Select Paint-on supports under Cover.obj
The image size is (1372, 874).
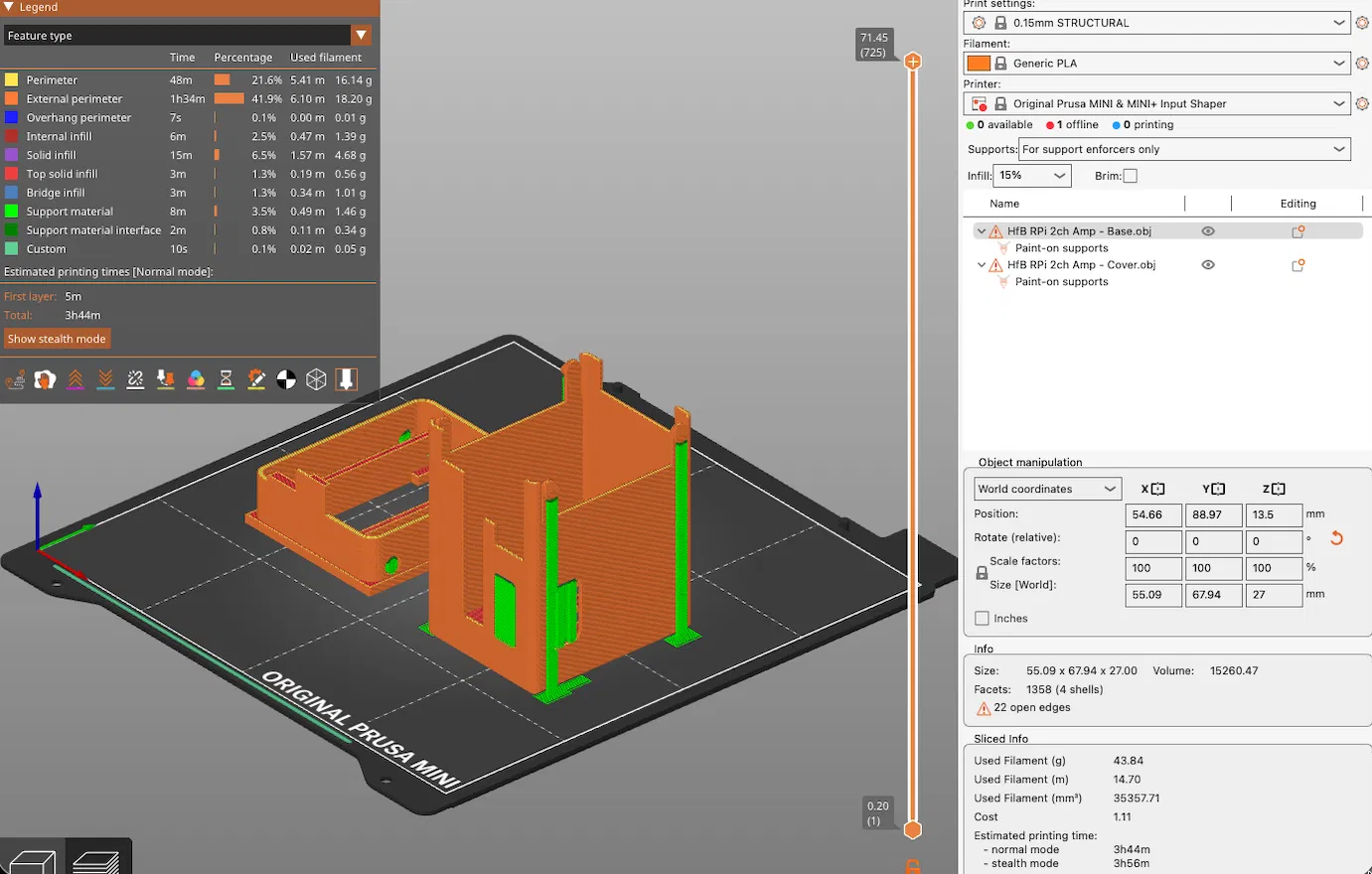pyautogui.click(x=1061, y=282)
